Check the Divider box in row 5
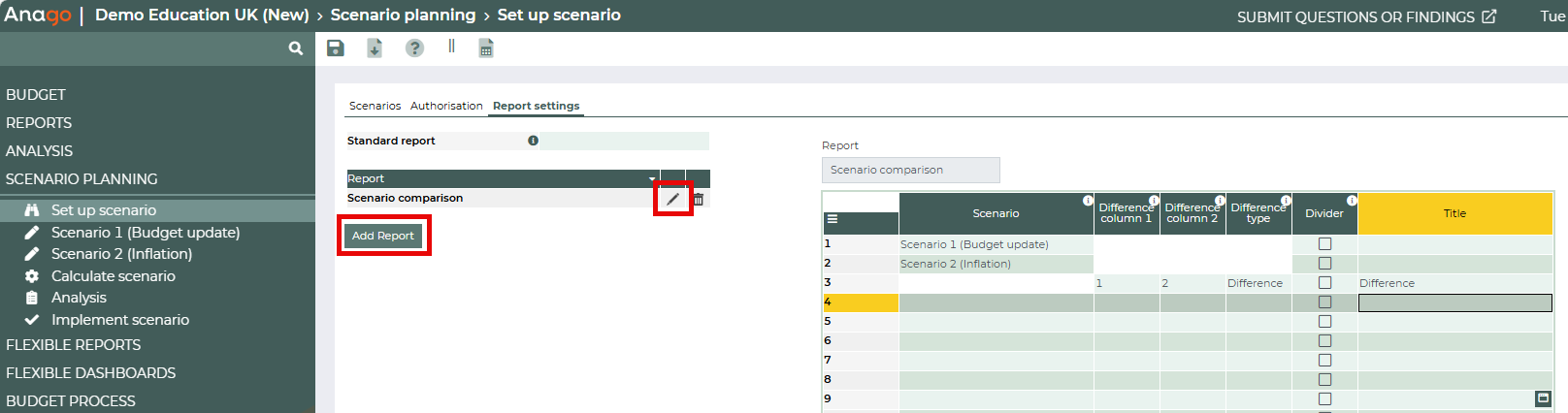This screenshot has height=413, width=1568. coord(1324,322)
